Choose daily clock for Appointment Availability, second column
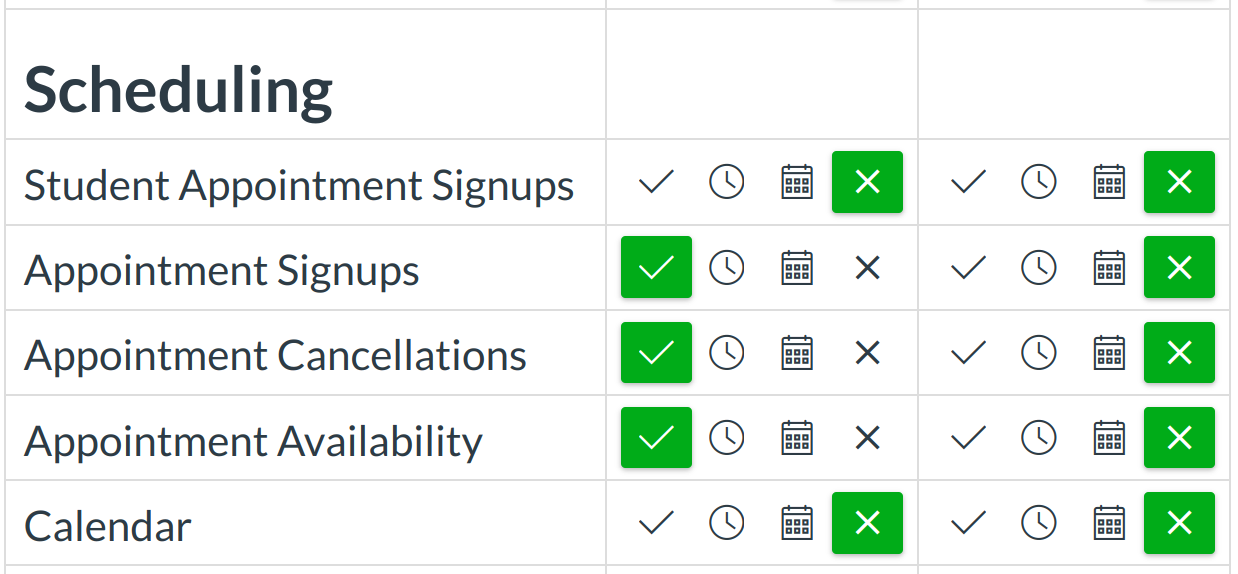 click(x=1039, y=437)
